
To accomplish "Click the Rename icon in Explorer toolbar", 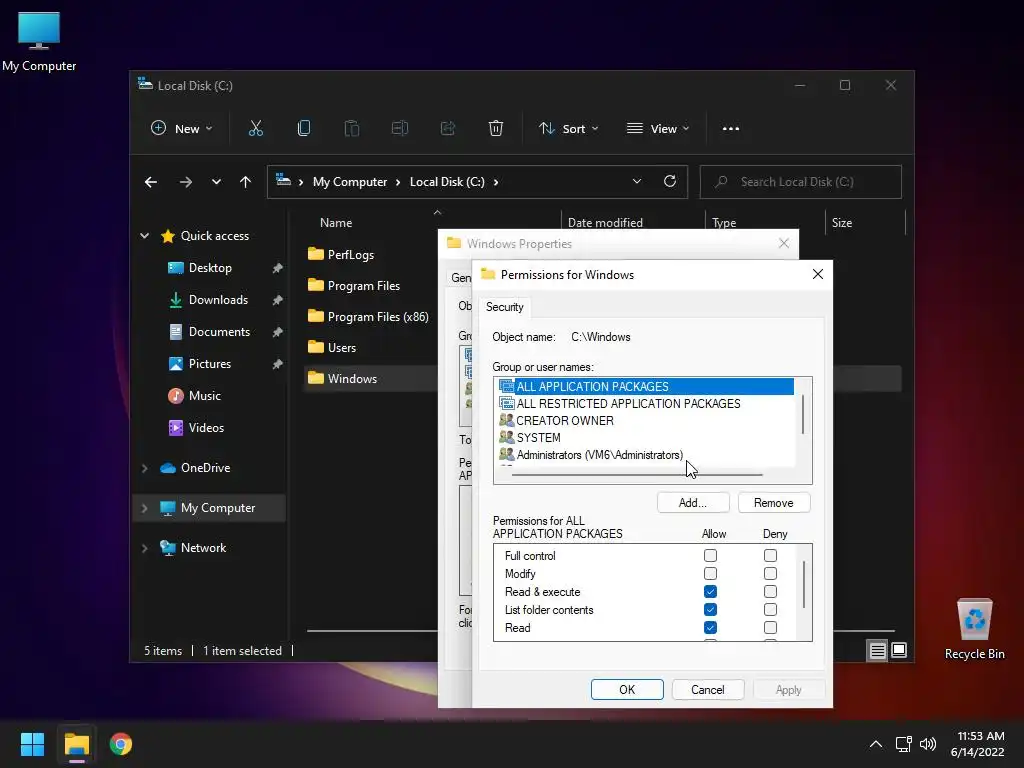I will (x=400, y=129).
